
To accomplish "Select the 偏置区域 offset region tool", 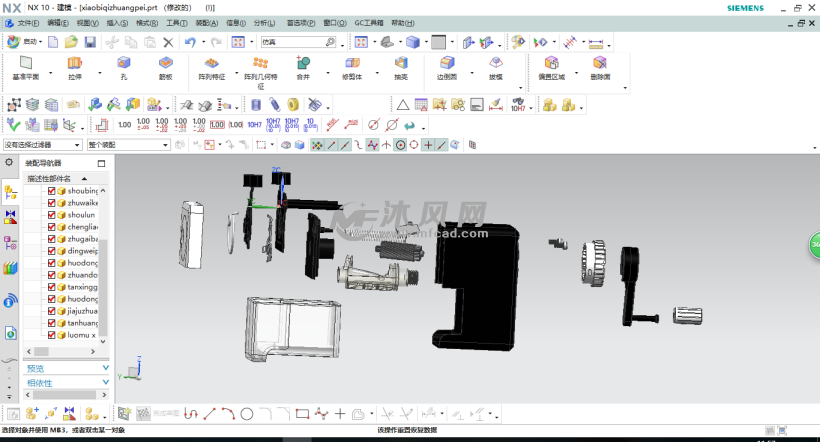I will tap(552, 68).
